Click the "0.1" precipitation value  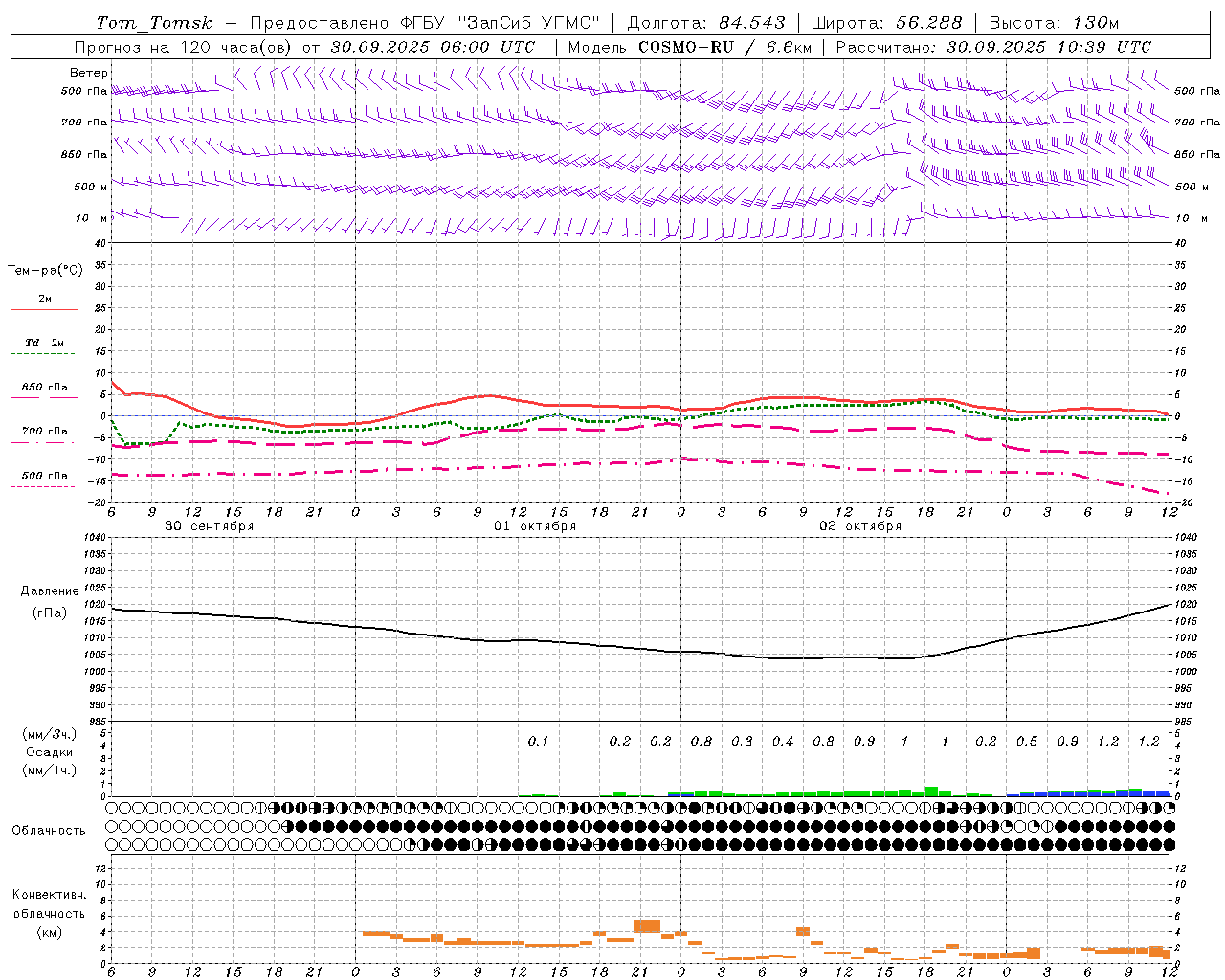[538, 741]
